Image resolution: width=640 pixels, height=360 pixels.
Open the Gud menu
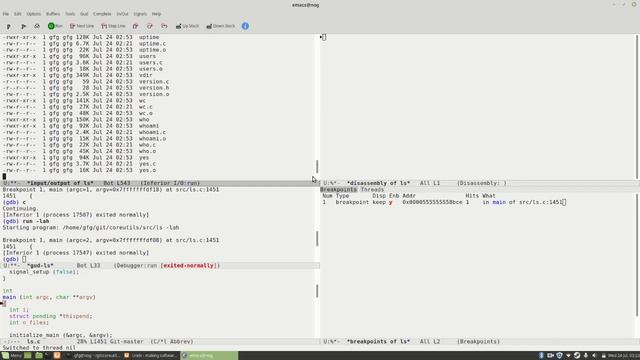pos(84,14)
